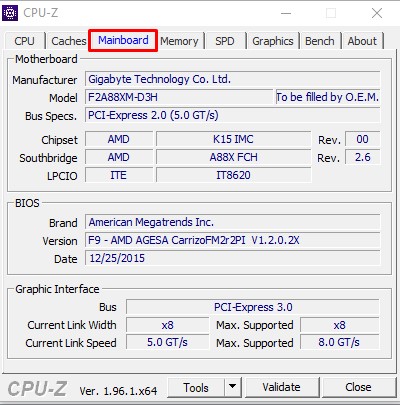Click Graphic Interface Bus PCI-Express 3.0
This screenshot has width=400, height=405.
click(x=253, y=307)
